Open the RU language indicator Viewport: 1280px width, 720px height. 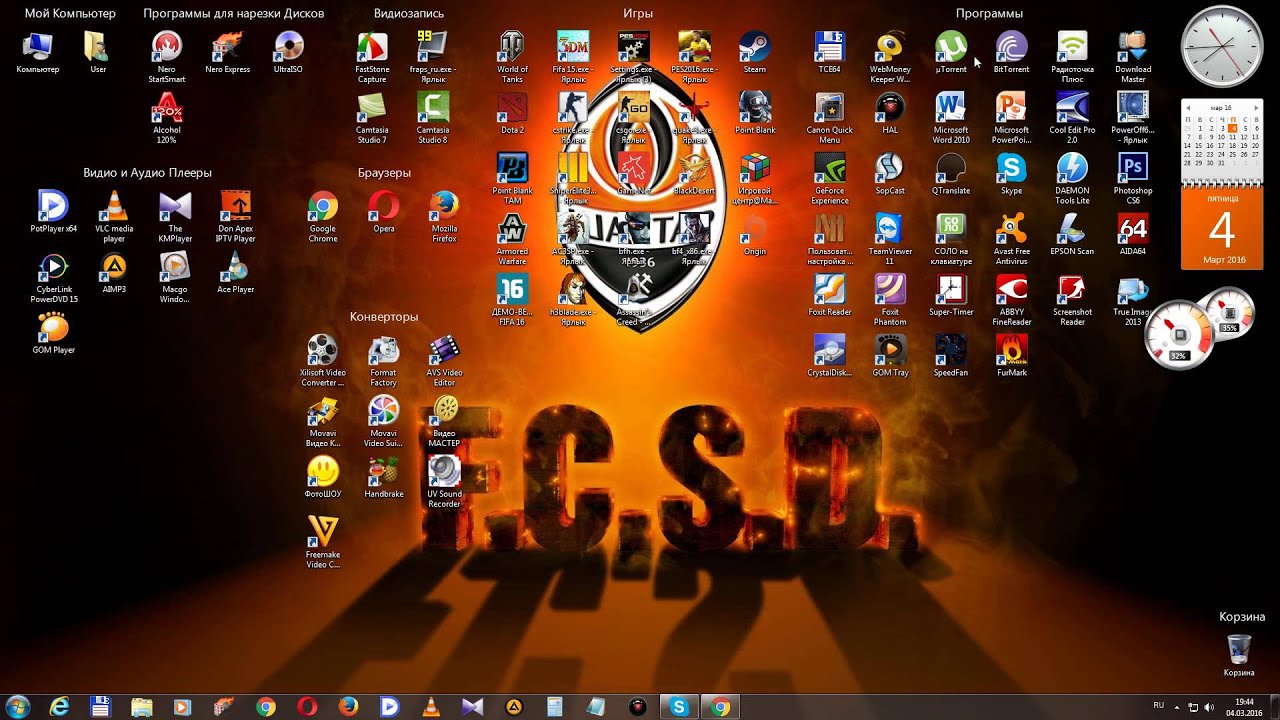[x=1158, y=705]
